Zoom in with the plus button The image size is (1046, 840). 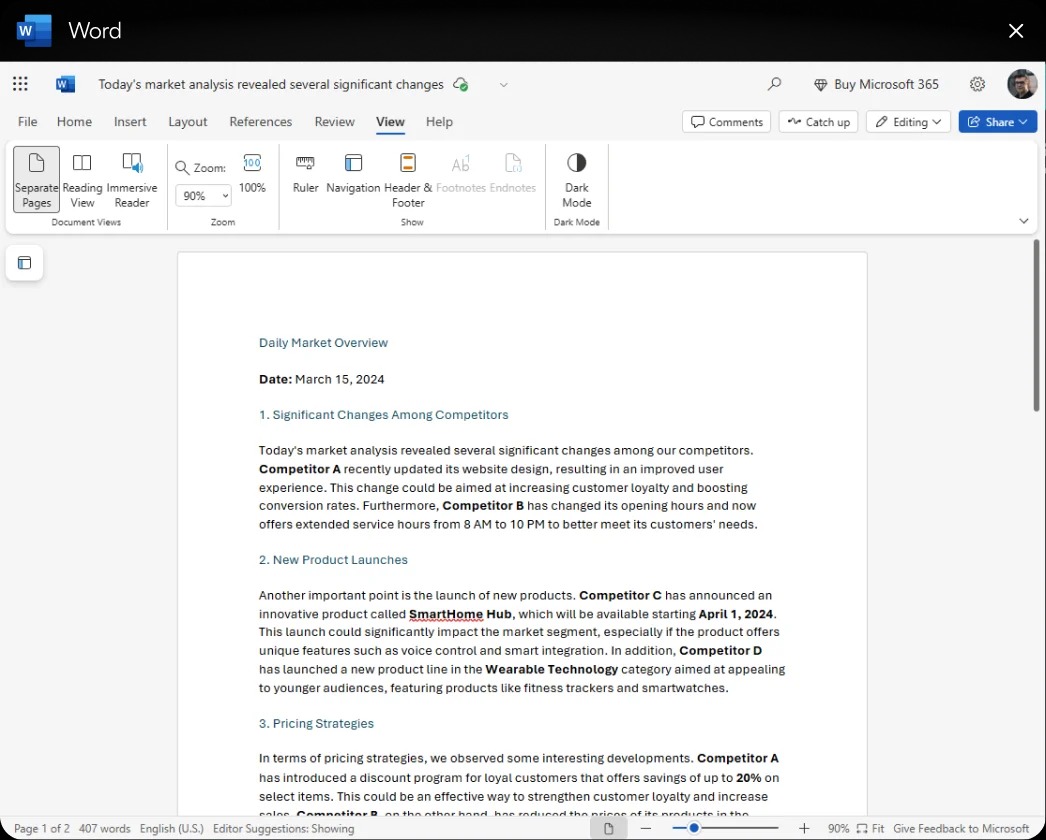tap(805, 829)
